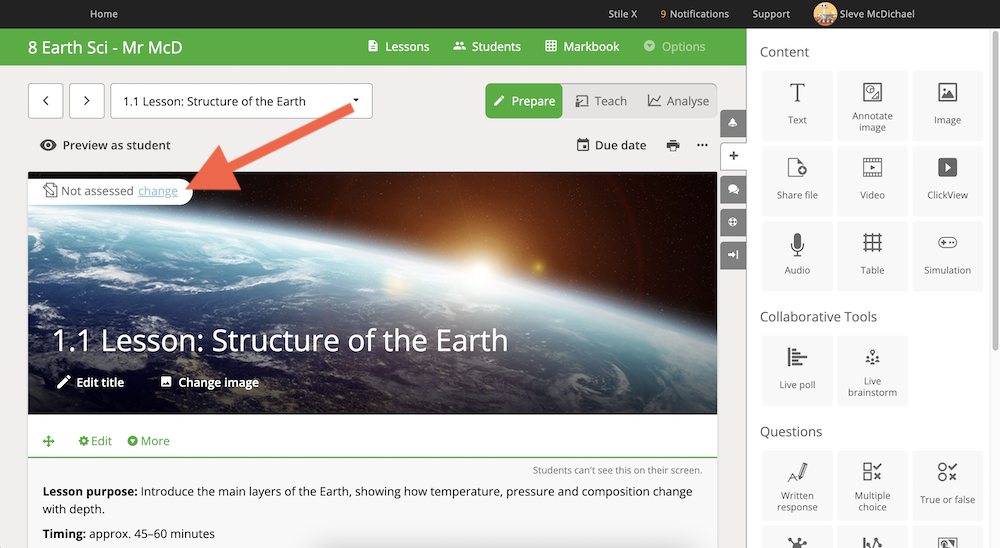Open the Markbook tab

[x=582, y=47]
